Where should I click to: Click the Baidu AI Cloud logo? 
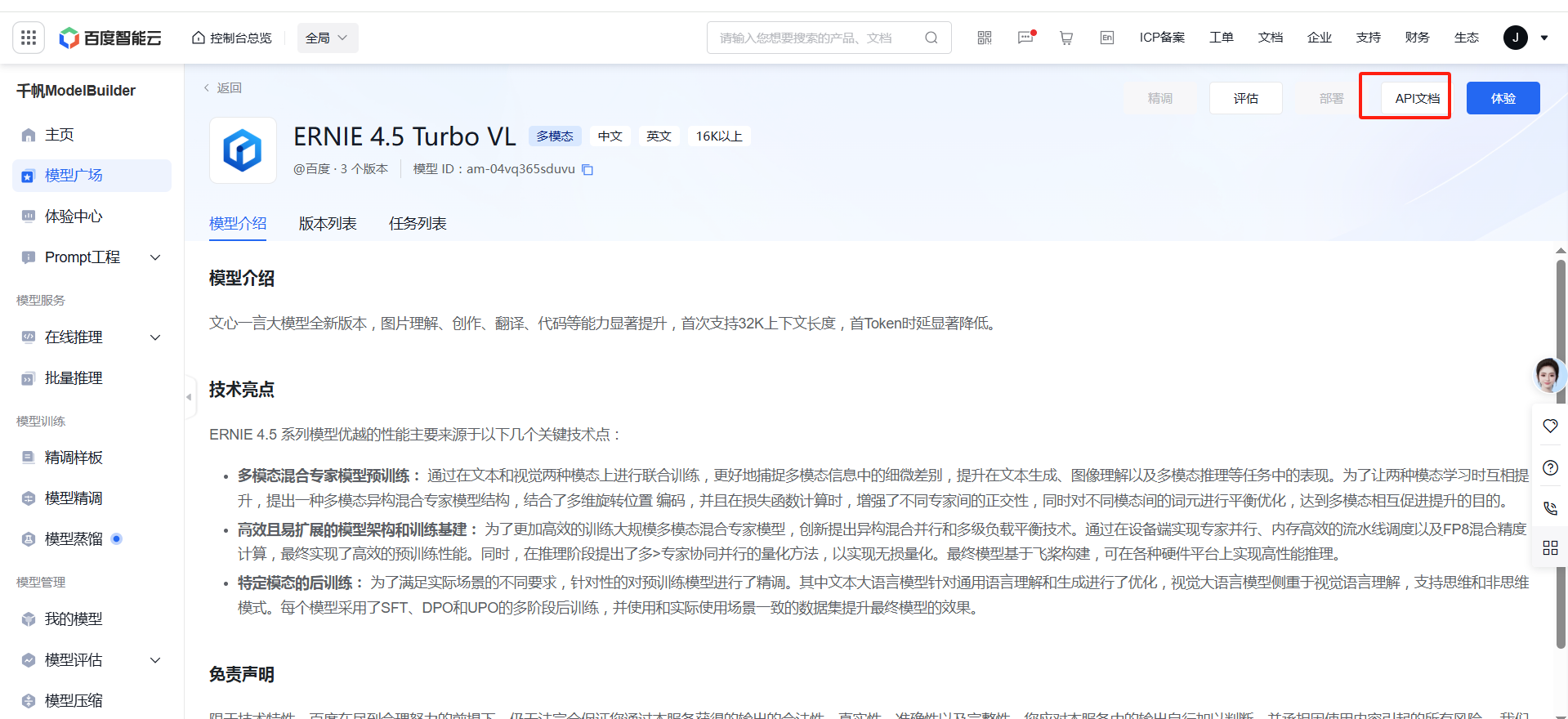[110, 38]
